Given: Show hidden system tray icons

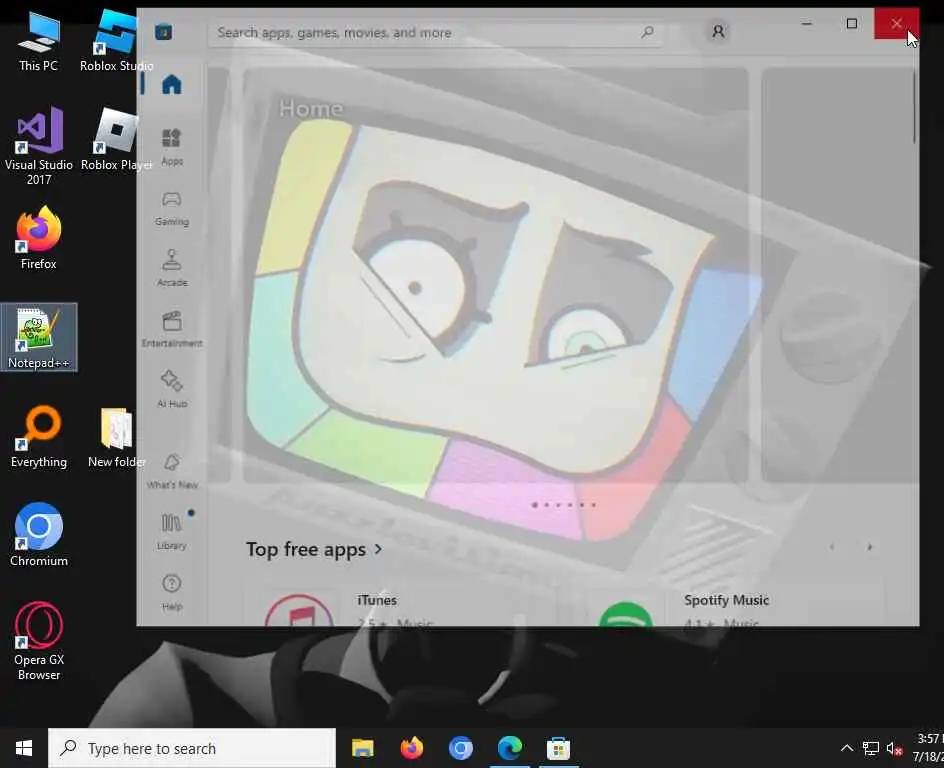Looking at the screenshot, I should 846,748.
